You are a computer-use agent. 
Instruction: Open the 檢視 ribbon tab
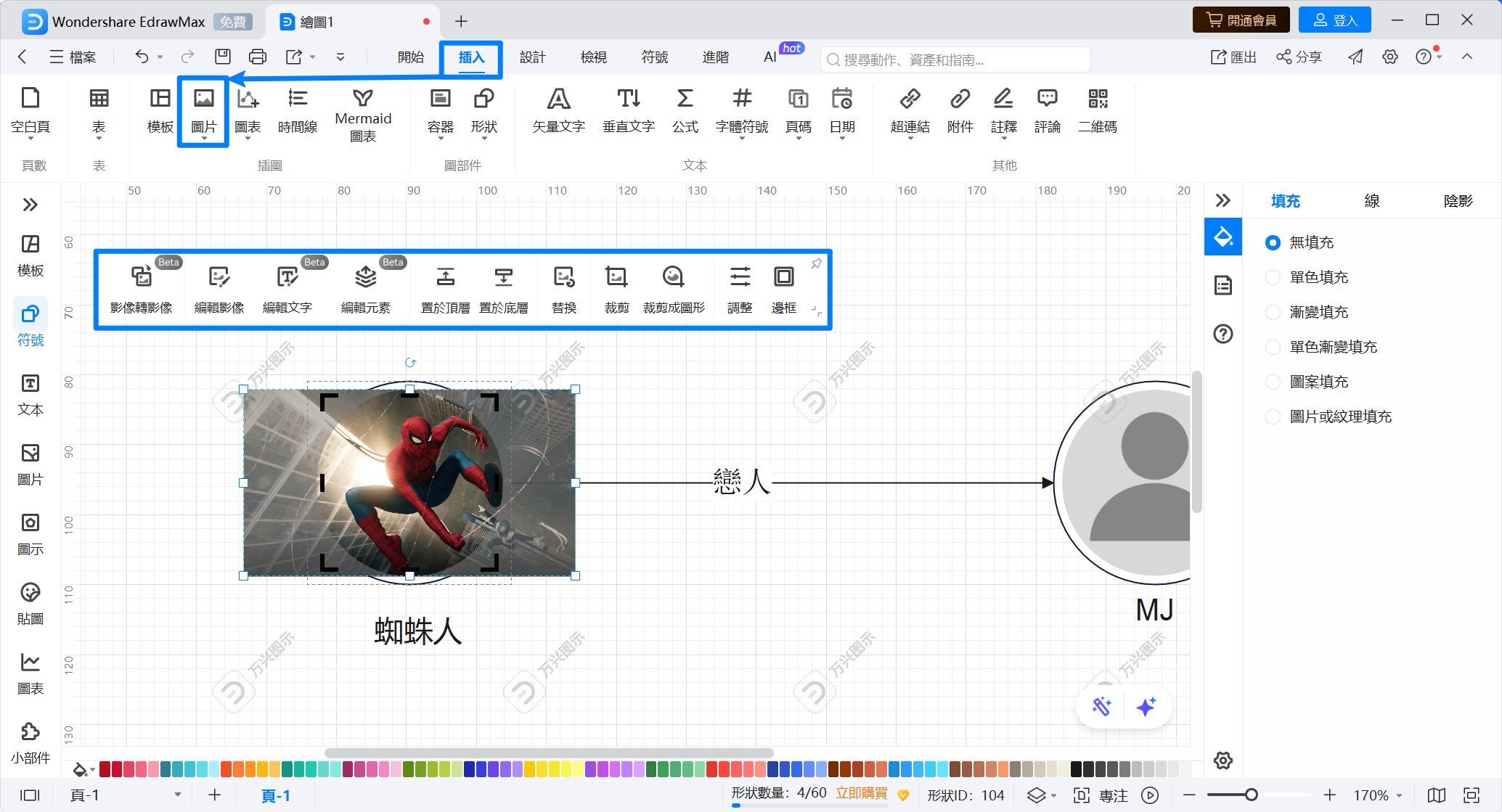point(593,57)
